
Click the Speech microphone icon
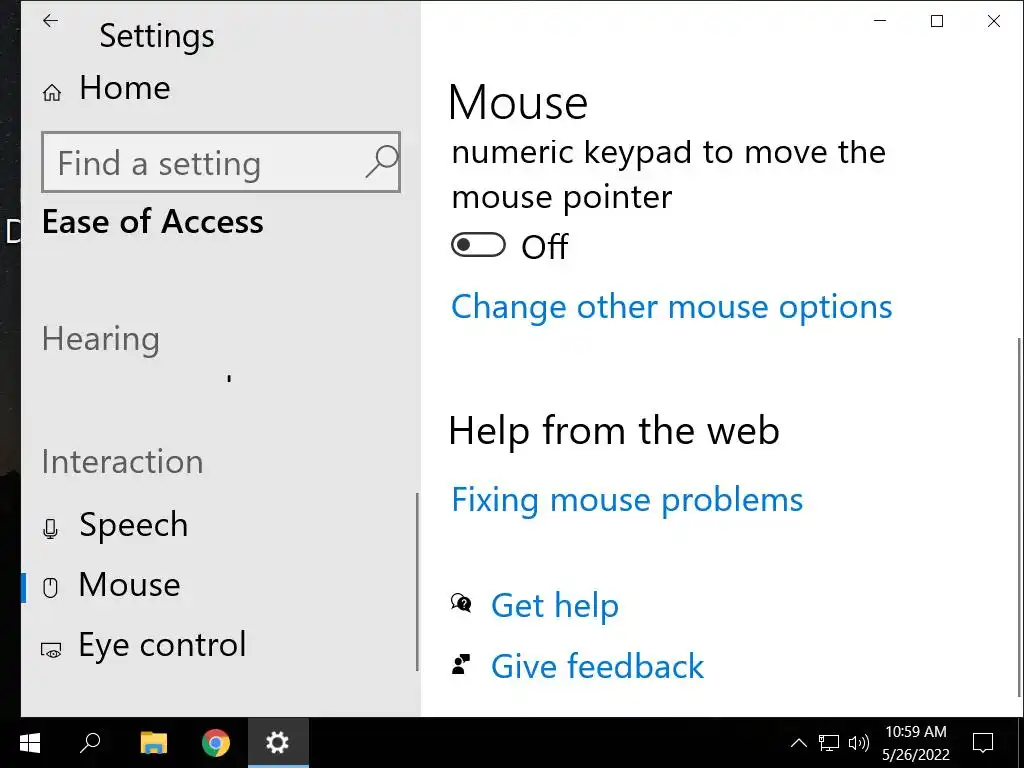51,528
